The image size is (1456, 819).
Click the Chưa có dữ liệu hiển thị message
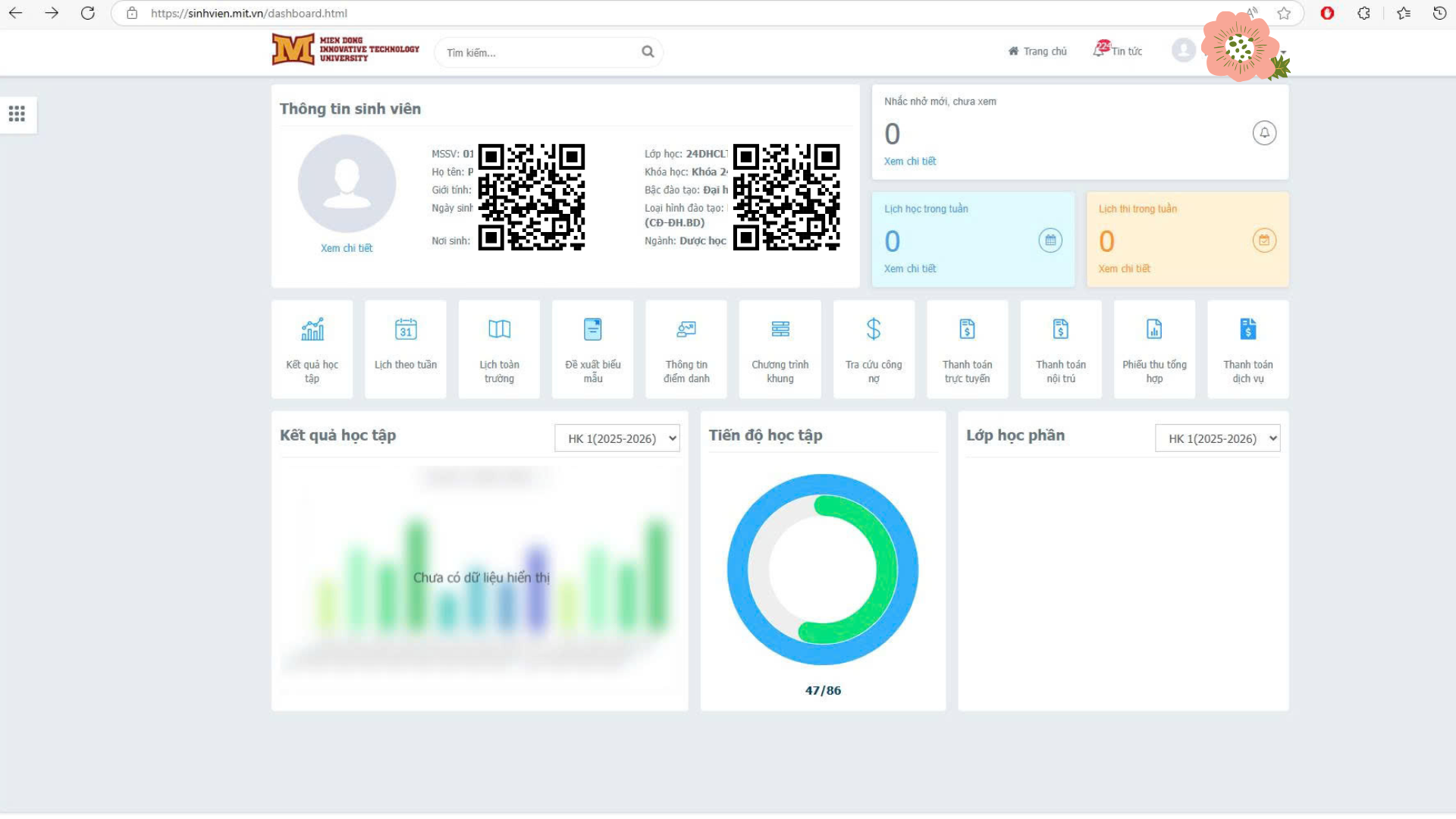tap(482, 578)
